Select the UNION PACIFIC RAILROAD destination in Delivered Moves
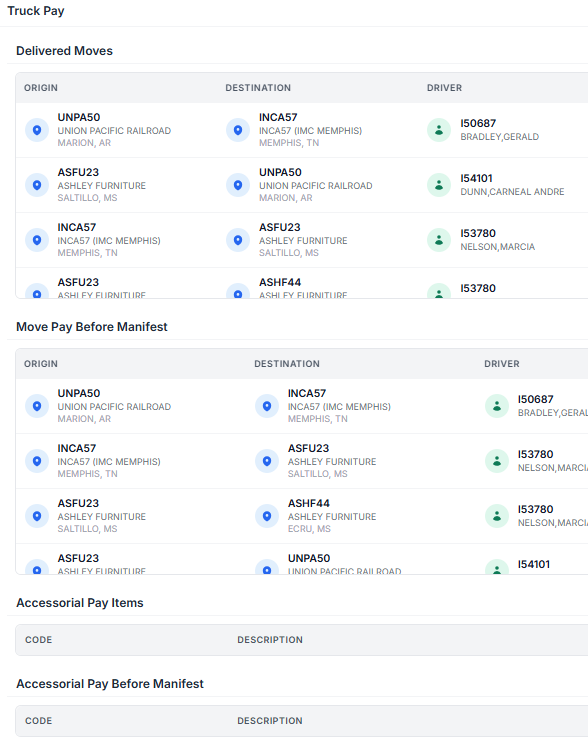Screen dimensions: 588x756 coord(316,186)
